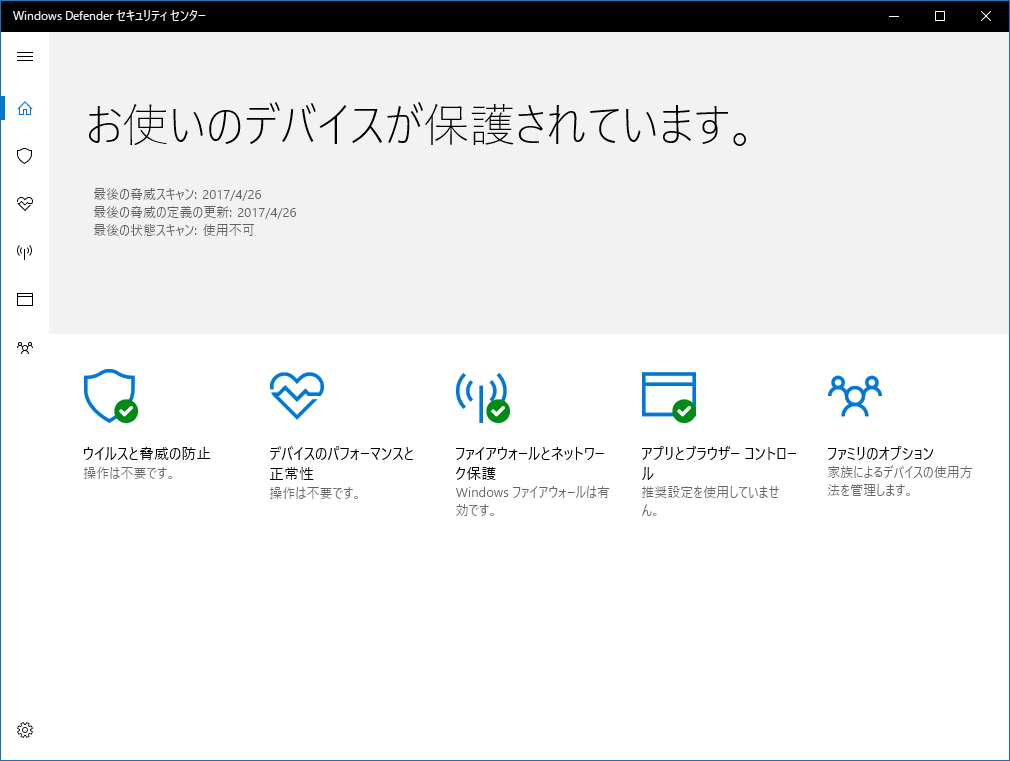Select the Home icon in the sidebar

click(x=25, y=108)
